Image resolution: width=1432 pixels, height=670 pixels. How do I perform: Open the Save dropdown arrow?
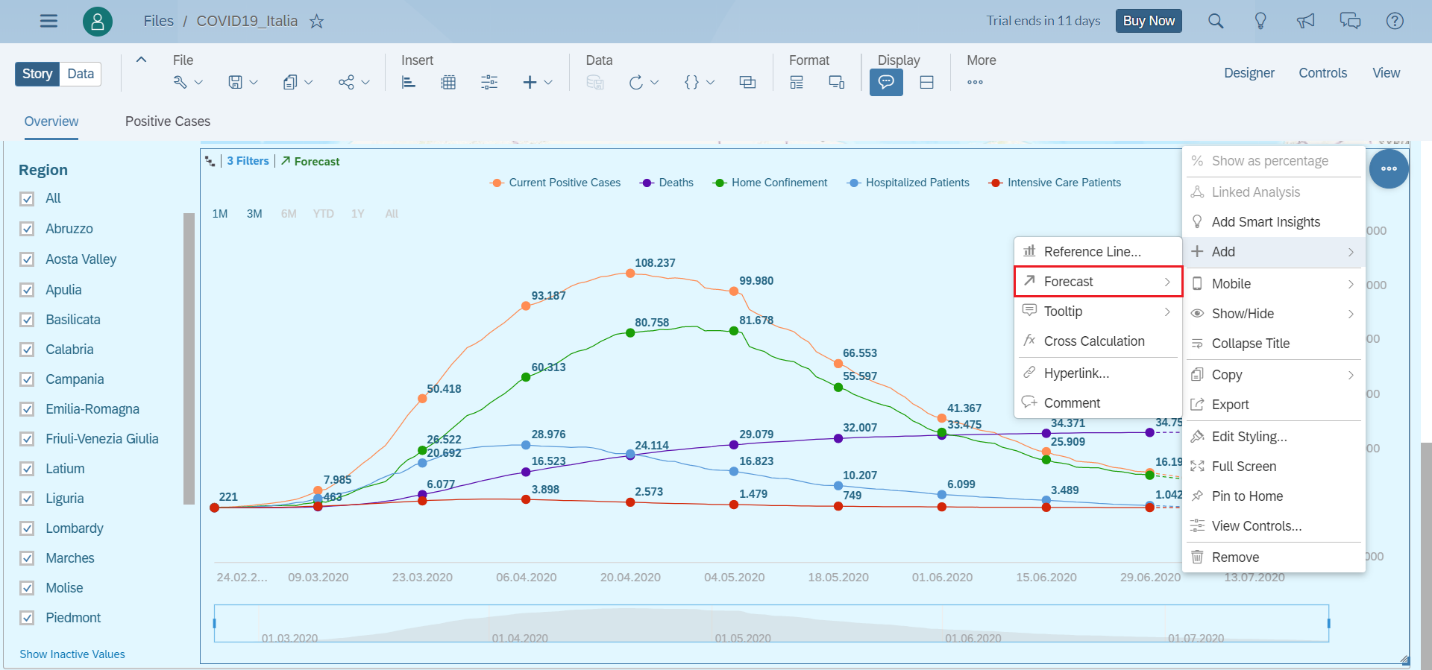pos(254,83)
